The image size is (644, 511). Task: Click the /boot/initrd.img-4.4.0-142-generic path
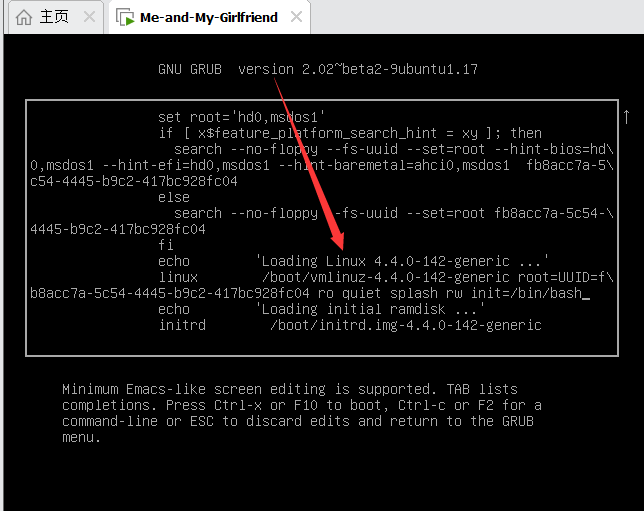click(x=405, y=325)
